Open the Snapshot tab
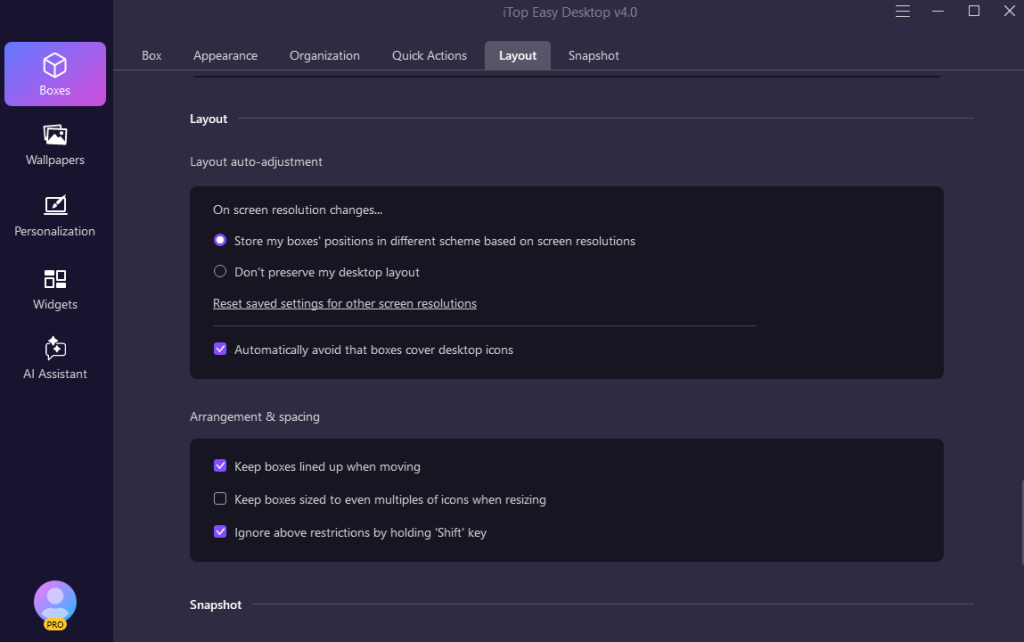Image resolution: width=1024 pixels, height=642 pixels. point(593,56)
